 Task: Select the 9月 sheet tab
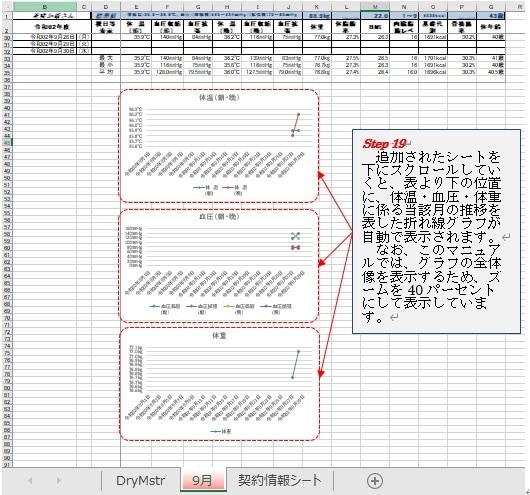(202, 480)
